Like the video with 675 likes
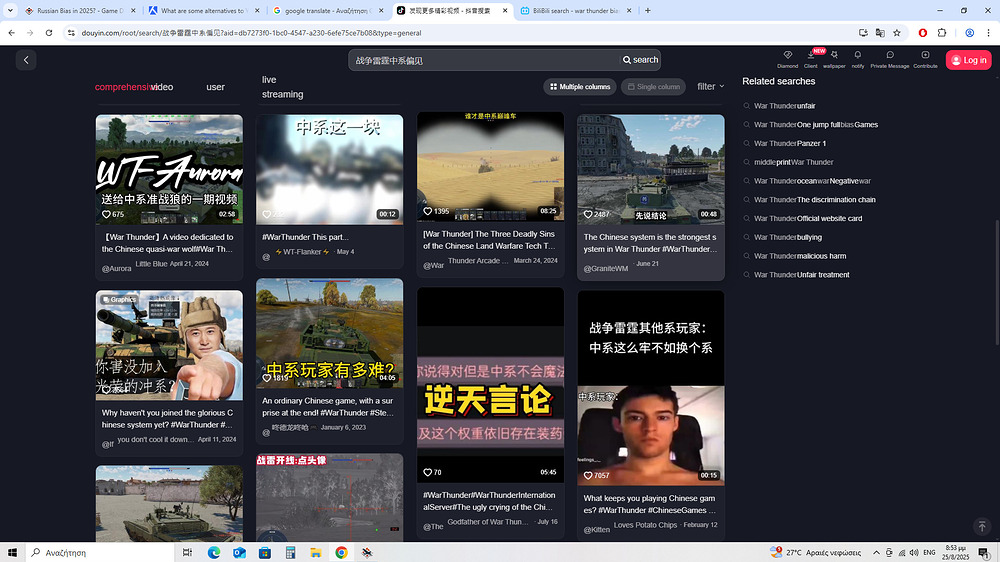The width and height of the screenshot is (1000, 562). point(107,214)
